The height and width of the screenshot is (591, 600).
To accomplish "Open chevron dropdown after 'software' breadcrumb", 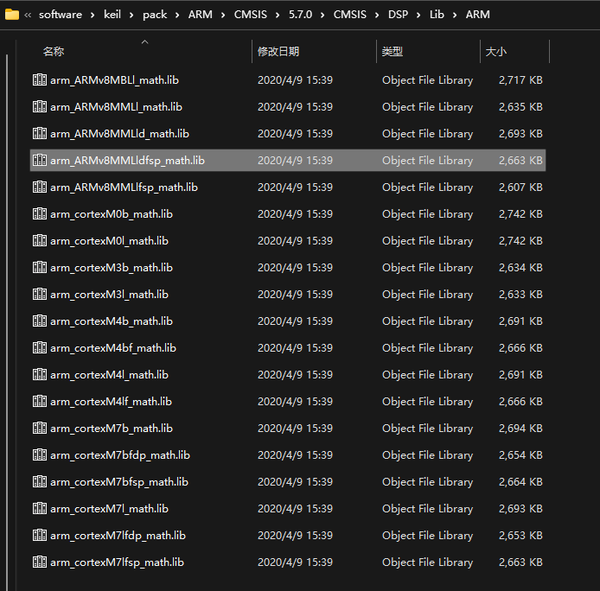I will [93, 15].
